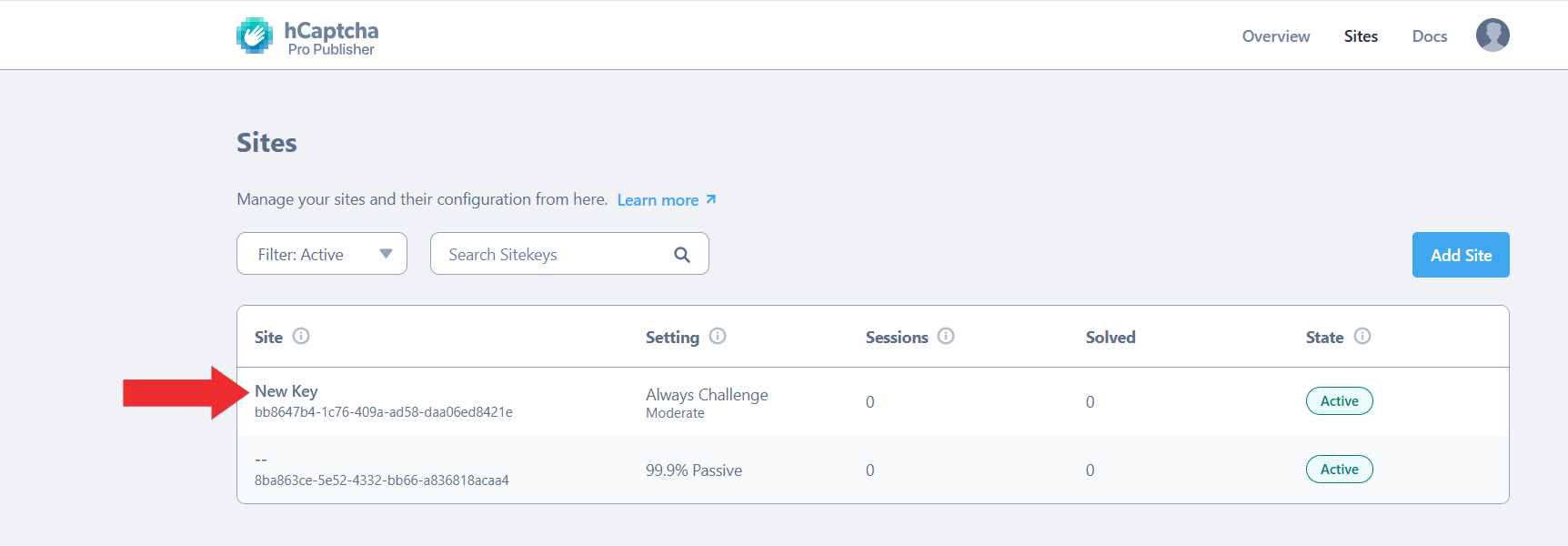The height and width of the screenshot is (546, 1568).
Task: Click the hCaptcha hand logo icon
Action: point(255,36)
